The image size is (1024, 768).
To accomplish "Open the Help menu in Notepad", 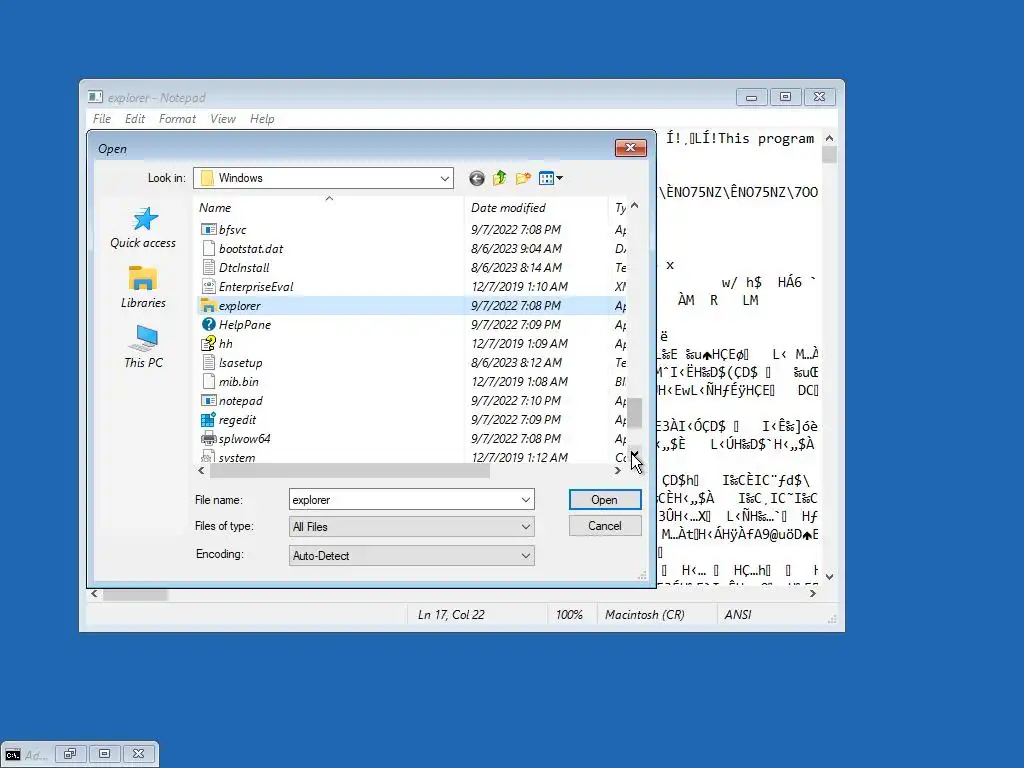I will tap(262, 119).
